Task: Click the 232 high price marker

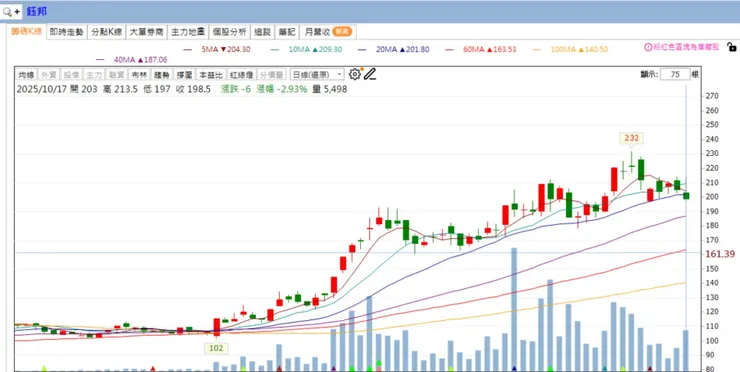Action: tap(631, 138)
